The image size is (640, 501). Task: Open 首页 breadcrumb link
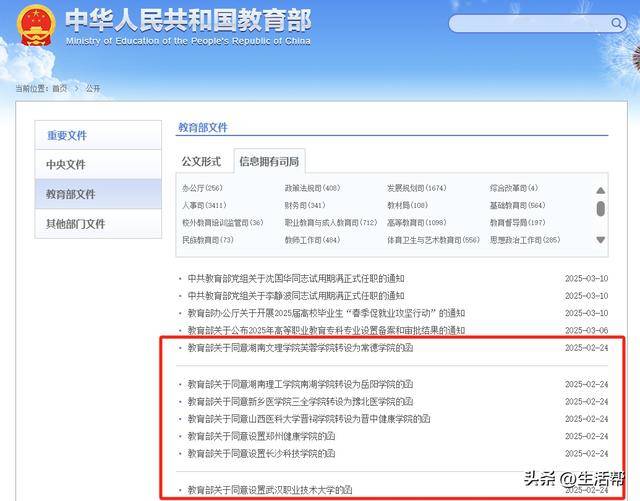(x=60, y=88)
